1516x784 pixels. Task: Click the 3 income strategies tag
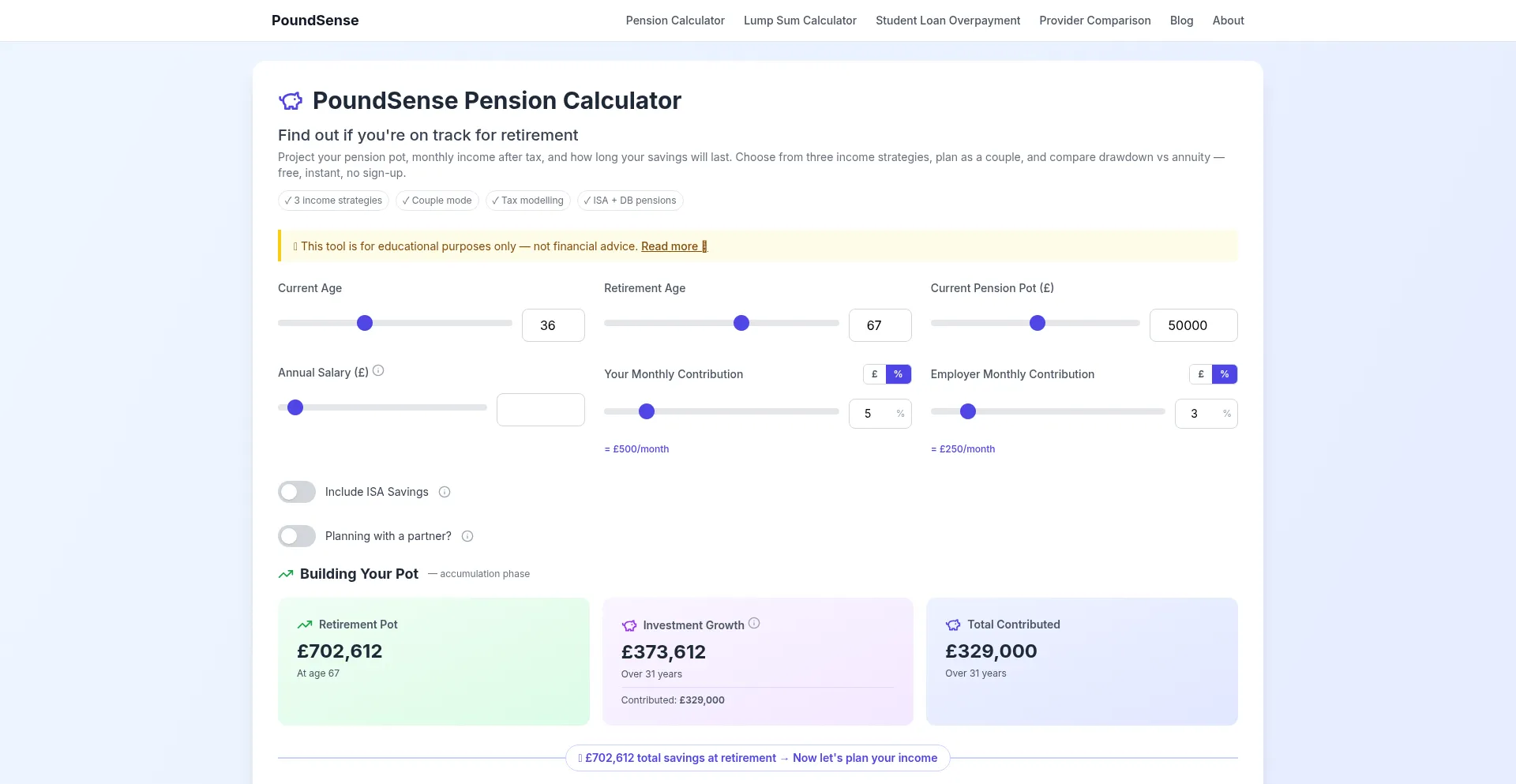click(333, 201)
